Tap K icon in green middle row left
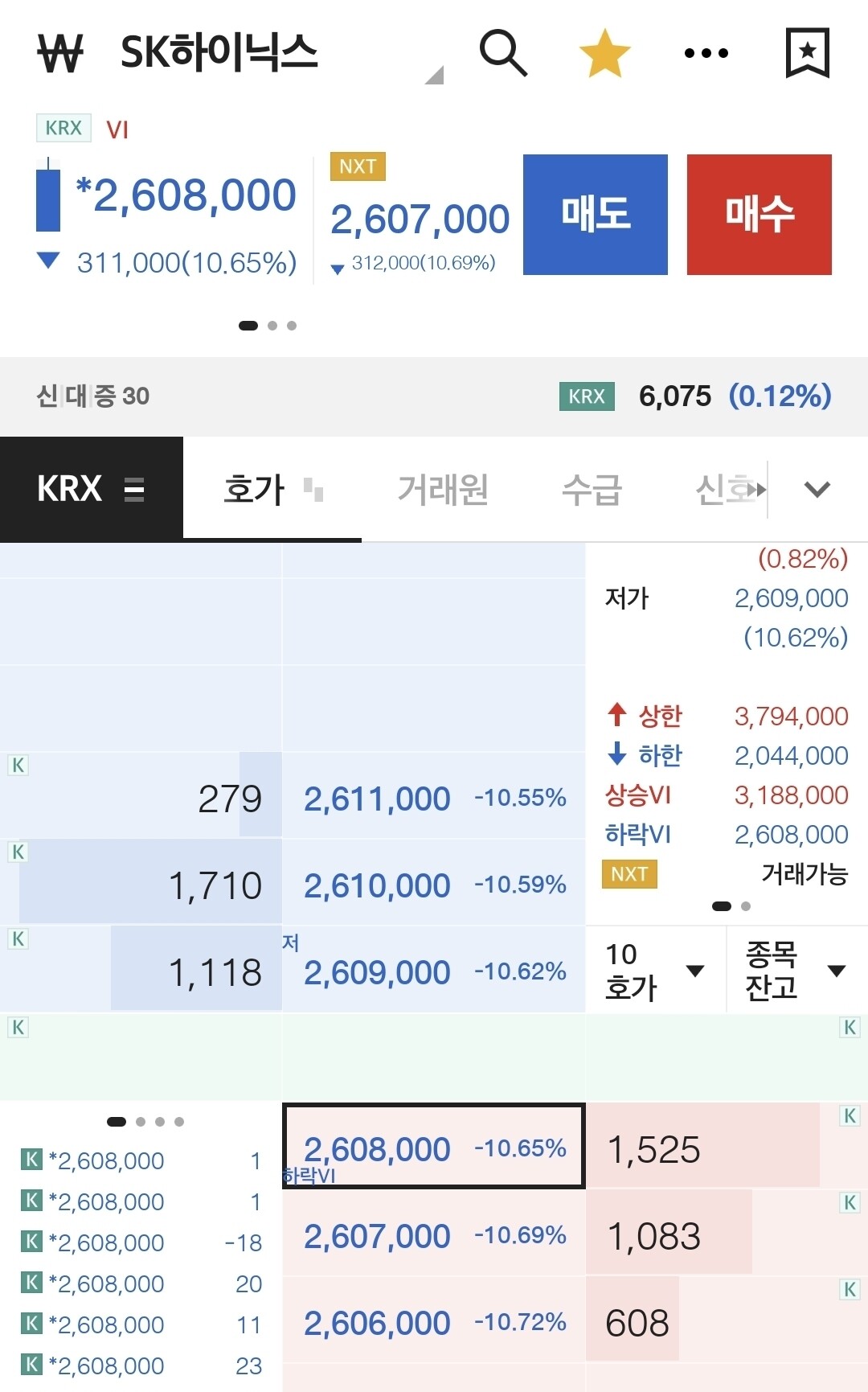This screenshot has width=868, height=1392. 18,1027
